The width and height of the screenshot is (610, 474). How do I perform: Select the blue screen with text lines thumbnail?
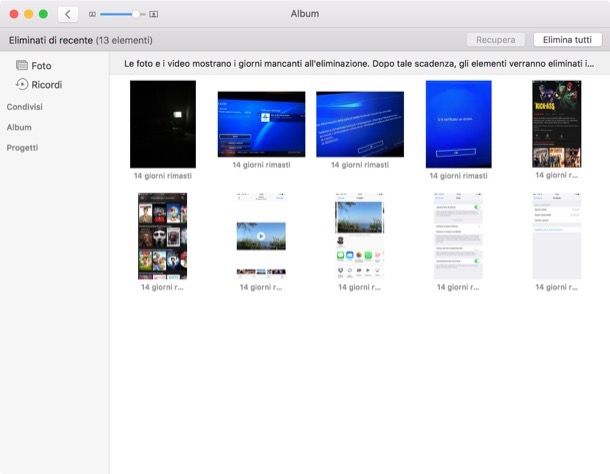(360, 124)
